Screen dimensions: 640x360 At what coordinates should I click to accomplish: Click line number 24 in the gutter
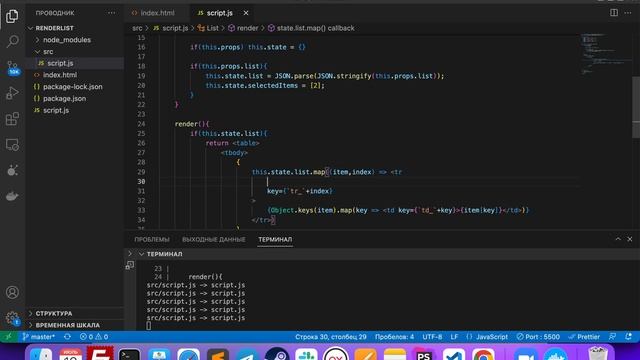(141, 124)
